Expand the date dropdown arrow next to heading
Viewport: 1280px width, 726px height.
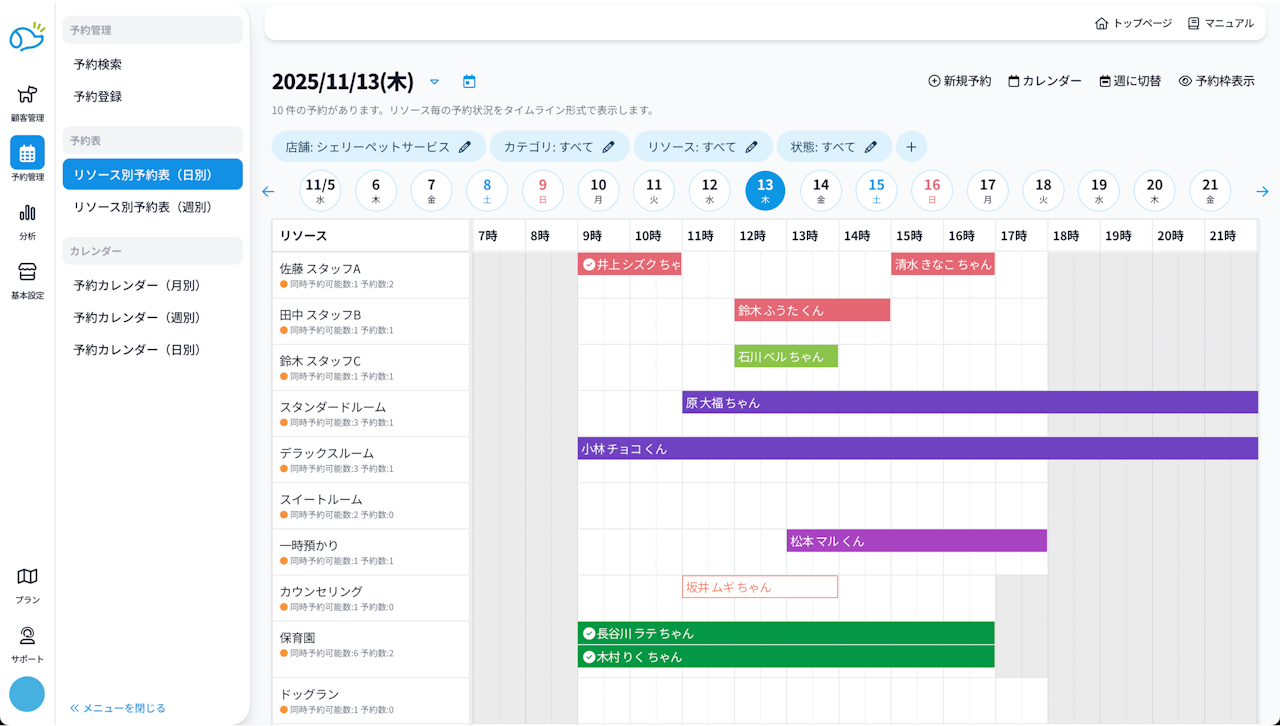click(434, 82)
